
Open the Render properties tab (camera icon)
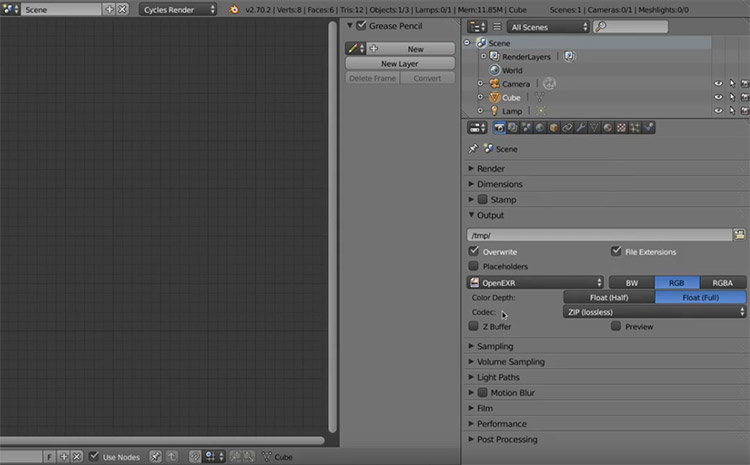(x=500, y=128)
